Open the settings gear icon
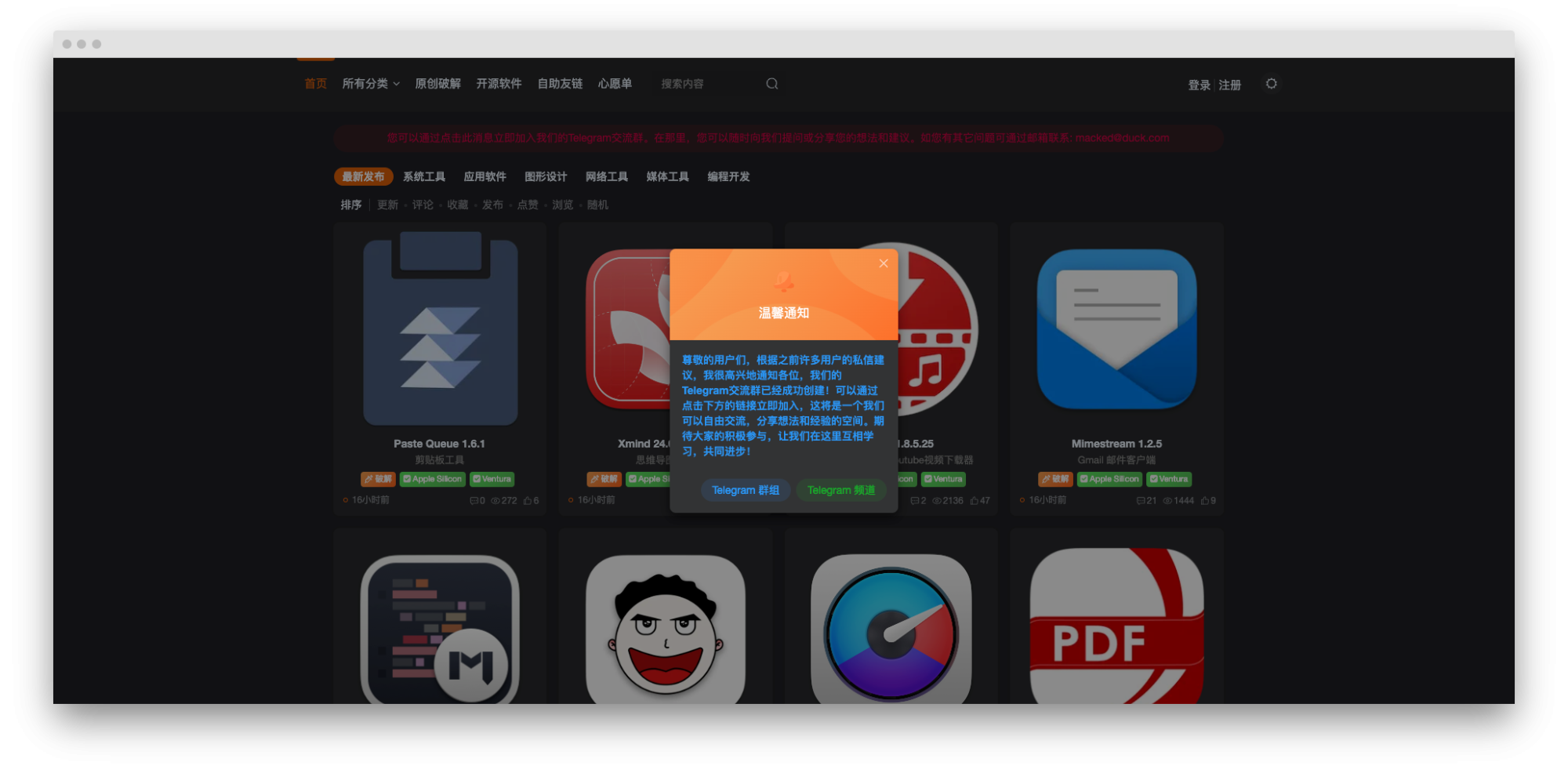 tap(1272, 83)
